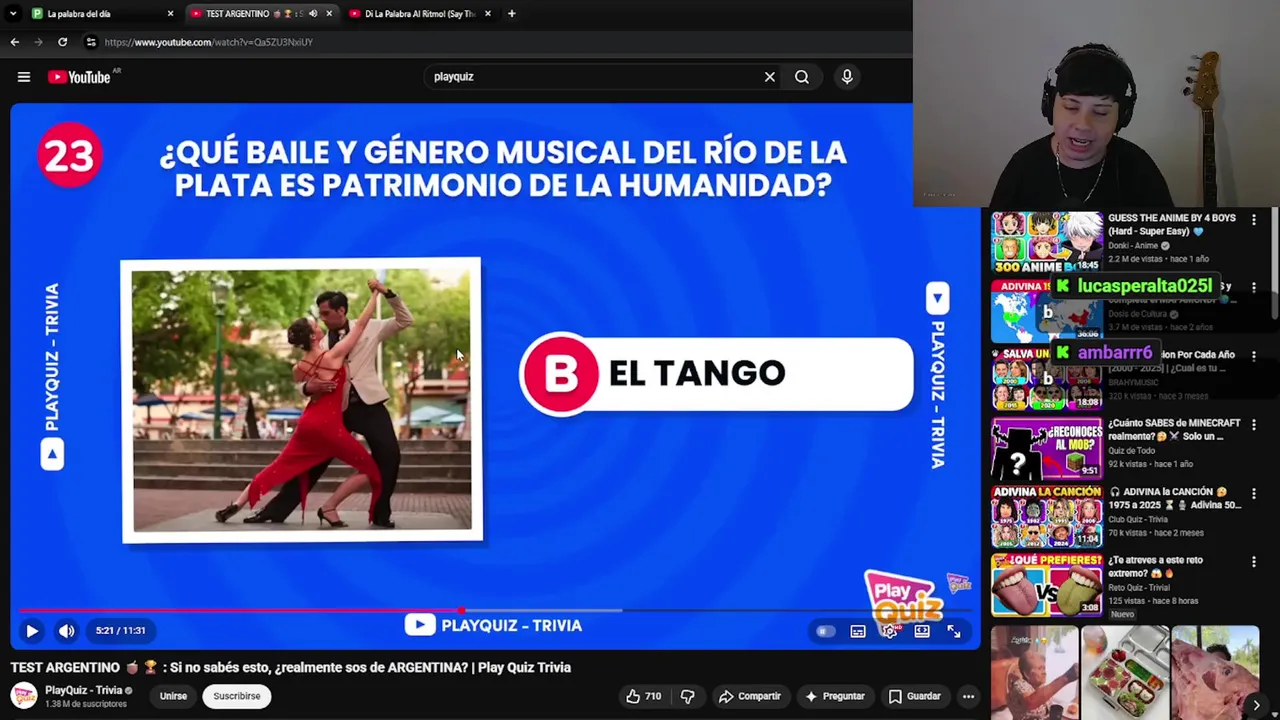Image resolution: width=1280 pixels, height=720 pixels.
Task: Click the Unirse membership button
Action: click(173, 696)
